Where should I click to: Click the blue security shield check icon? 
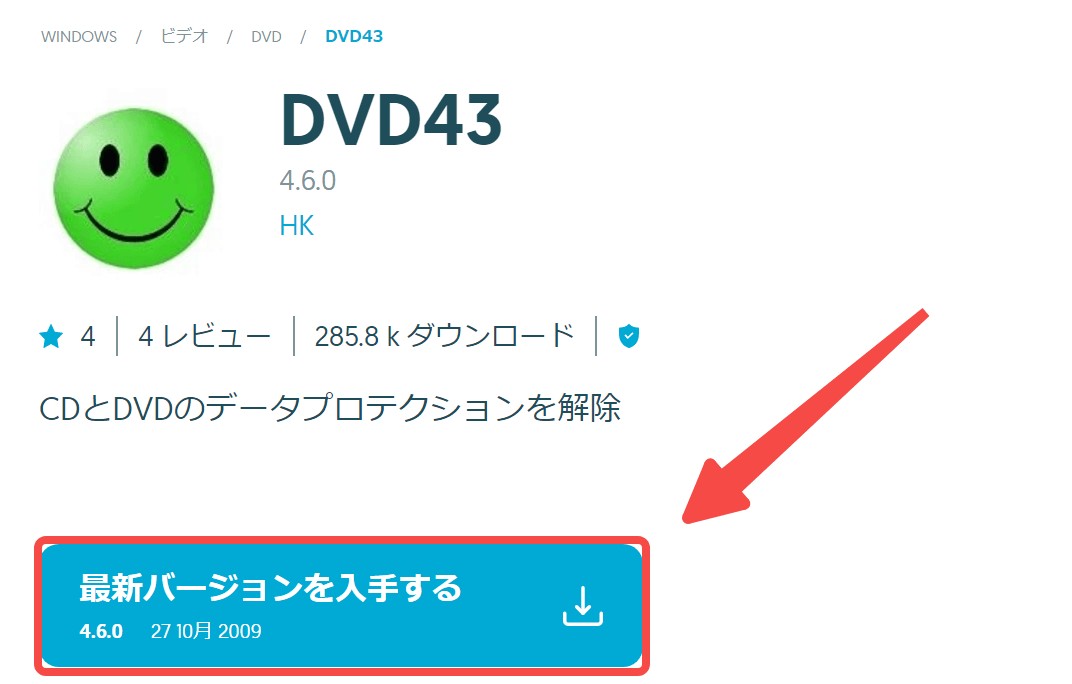628,336
